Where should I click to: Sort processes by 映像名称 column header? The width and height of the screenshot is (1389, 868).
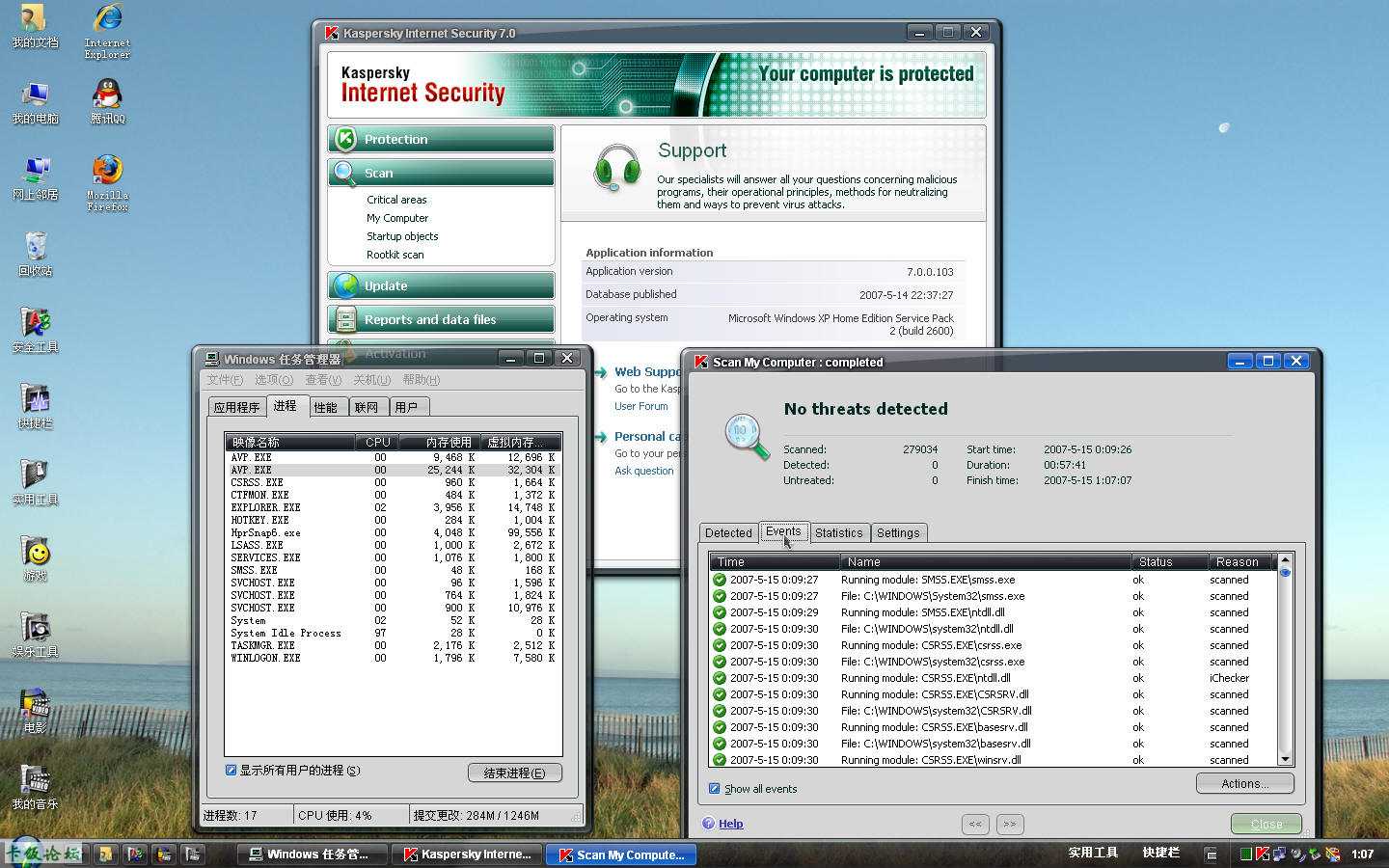click(290, 442)
